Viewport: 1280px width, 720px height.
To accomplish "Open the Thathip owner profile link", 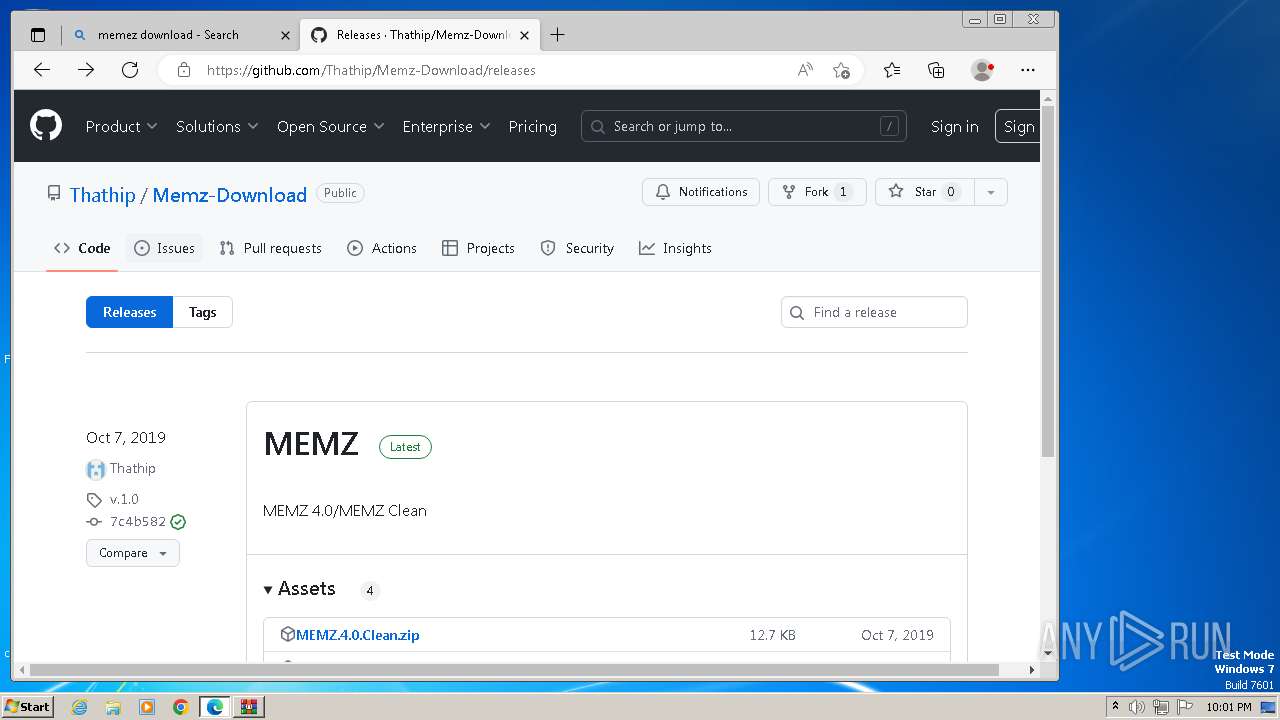I will click(x=102, y=195).
